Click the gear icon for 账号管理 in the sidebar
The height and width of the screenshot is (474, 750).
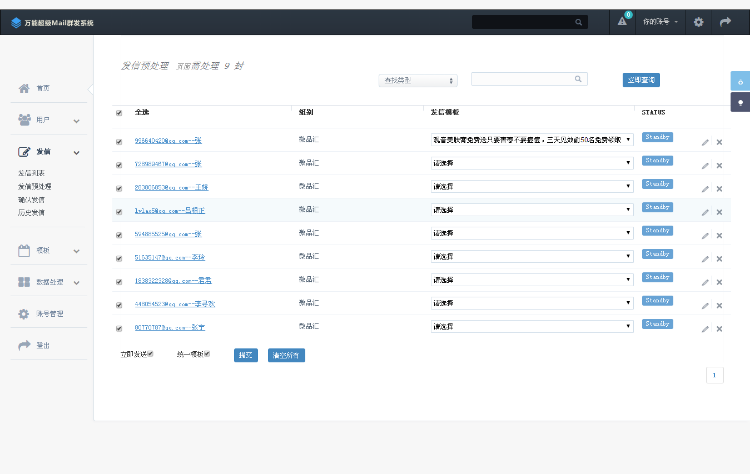(x=23, y=314)
